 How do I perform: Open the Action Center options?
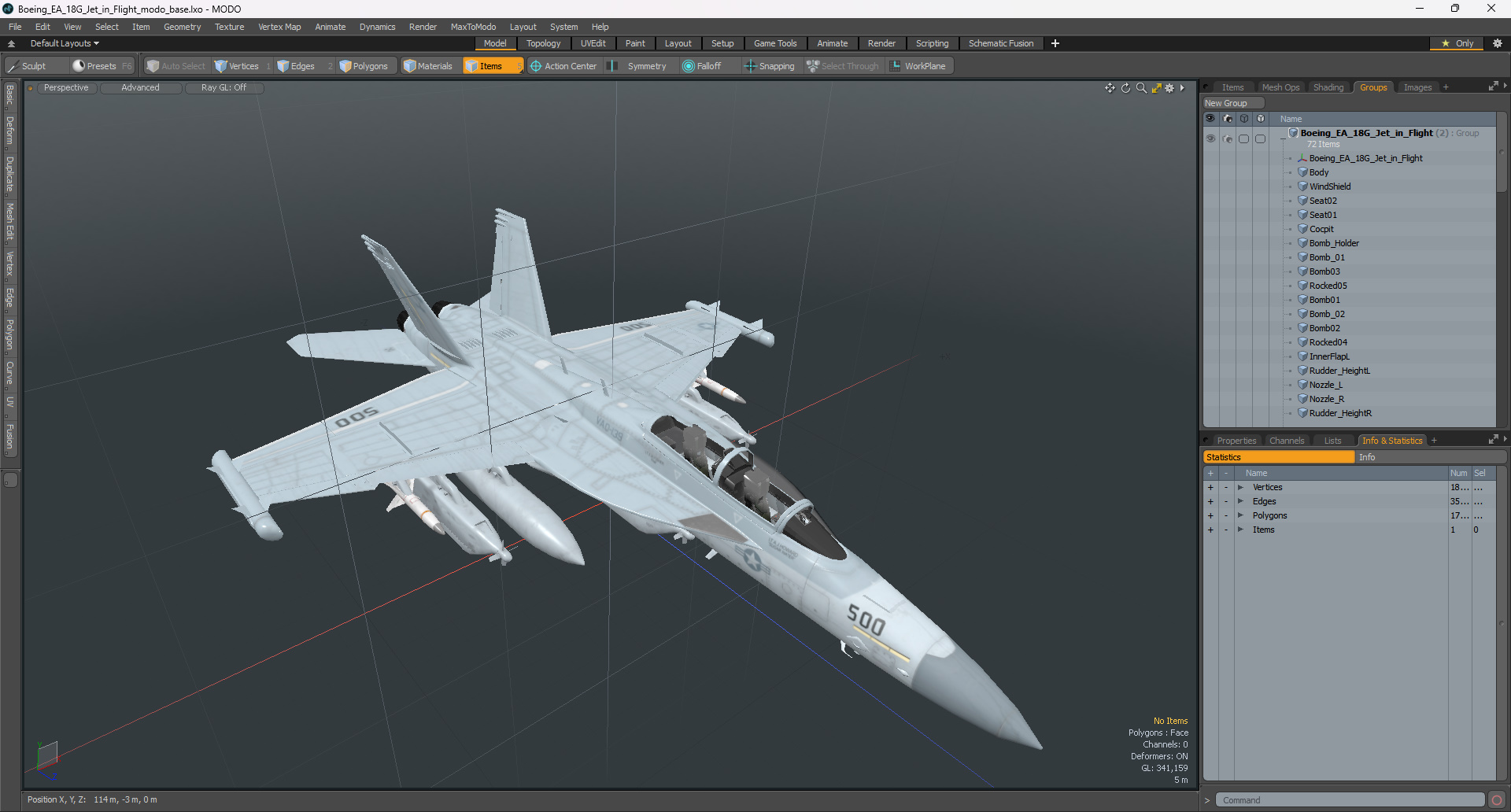click(563, 66)
